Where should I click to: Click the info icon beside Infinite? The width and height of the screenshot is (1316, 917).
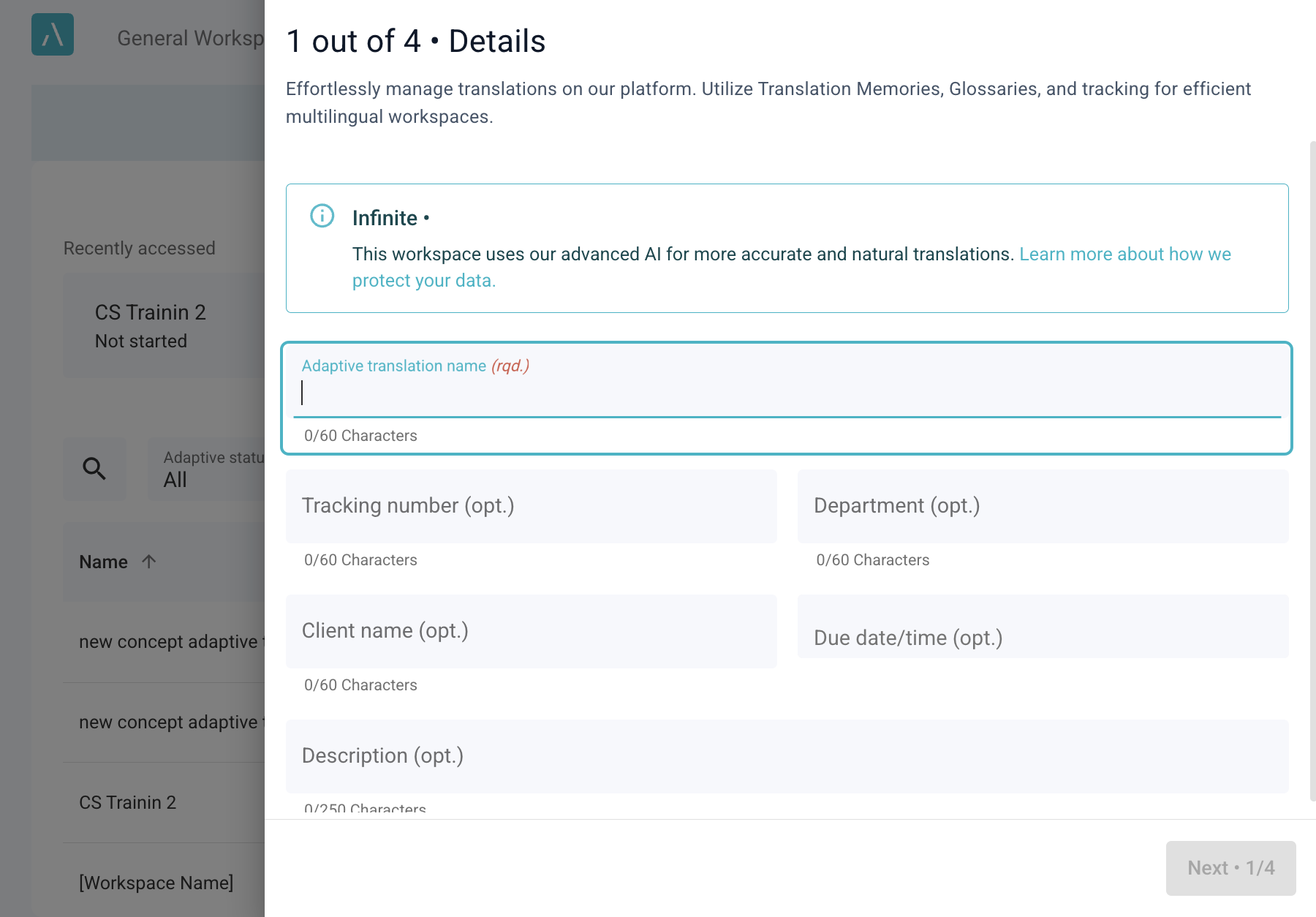pos(322,216)
